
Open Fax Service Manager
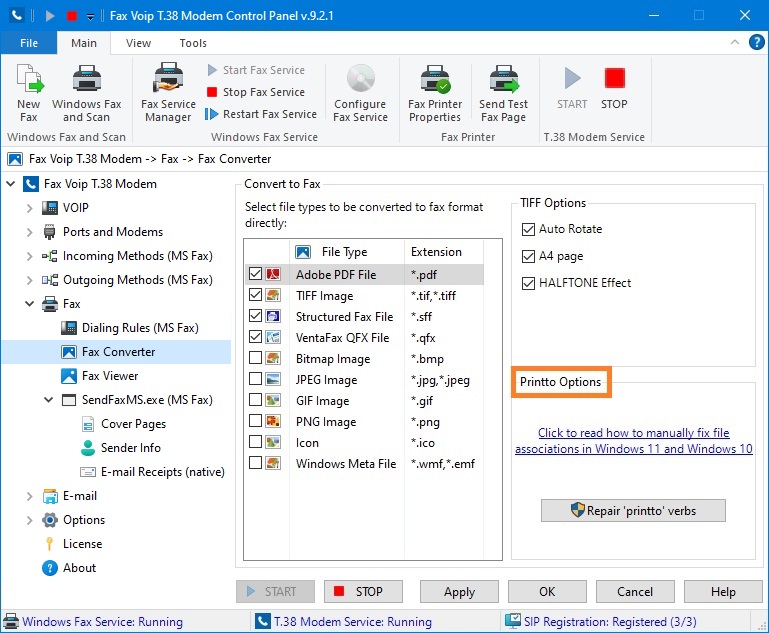click(168, 93)
